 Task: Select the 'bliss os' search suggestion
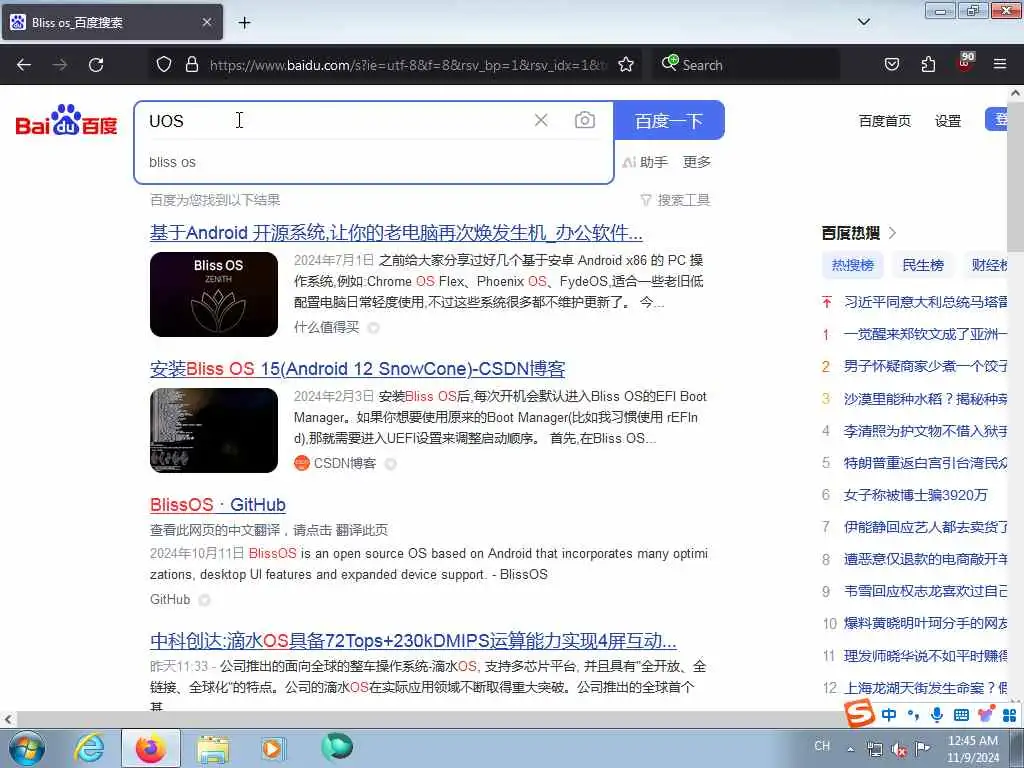tap(172, 162)
